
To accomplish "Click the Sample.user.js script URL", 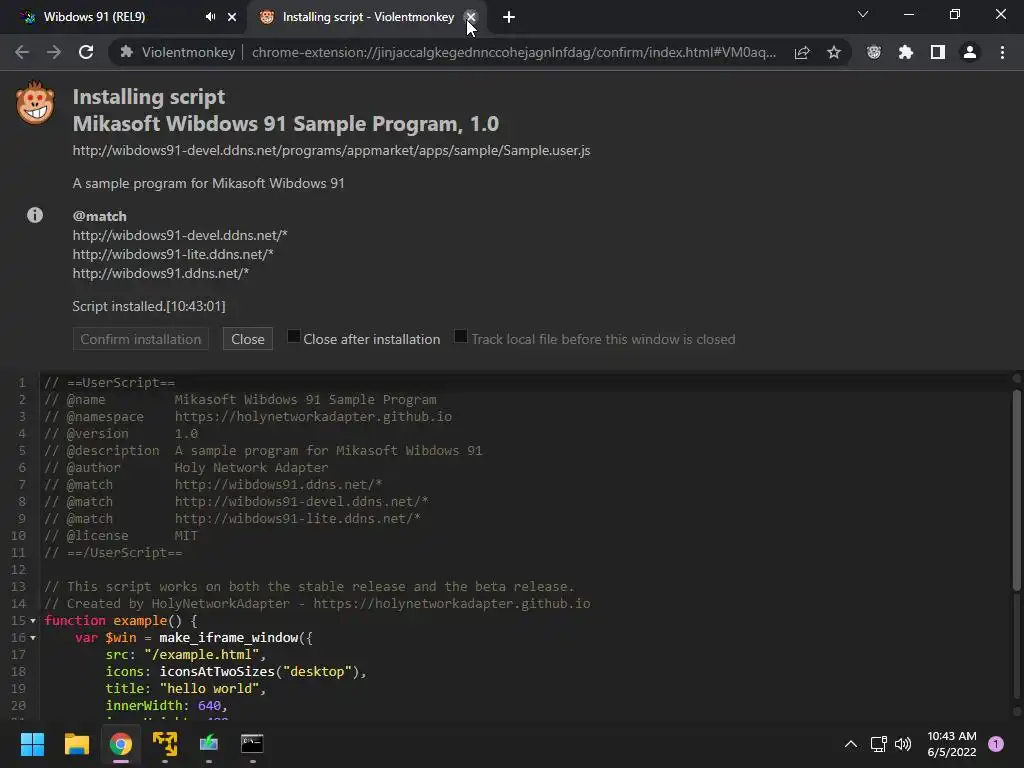I will (x=331, y=150).
